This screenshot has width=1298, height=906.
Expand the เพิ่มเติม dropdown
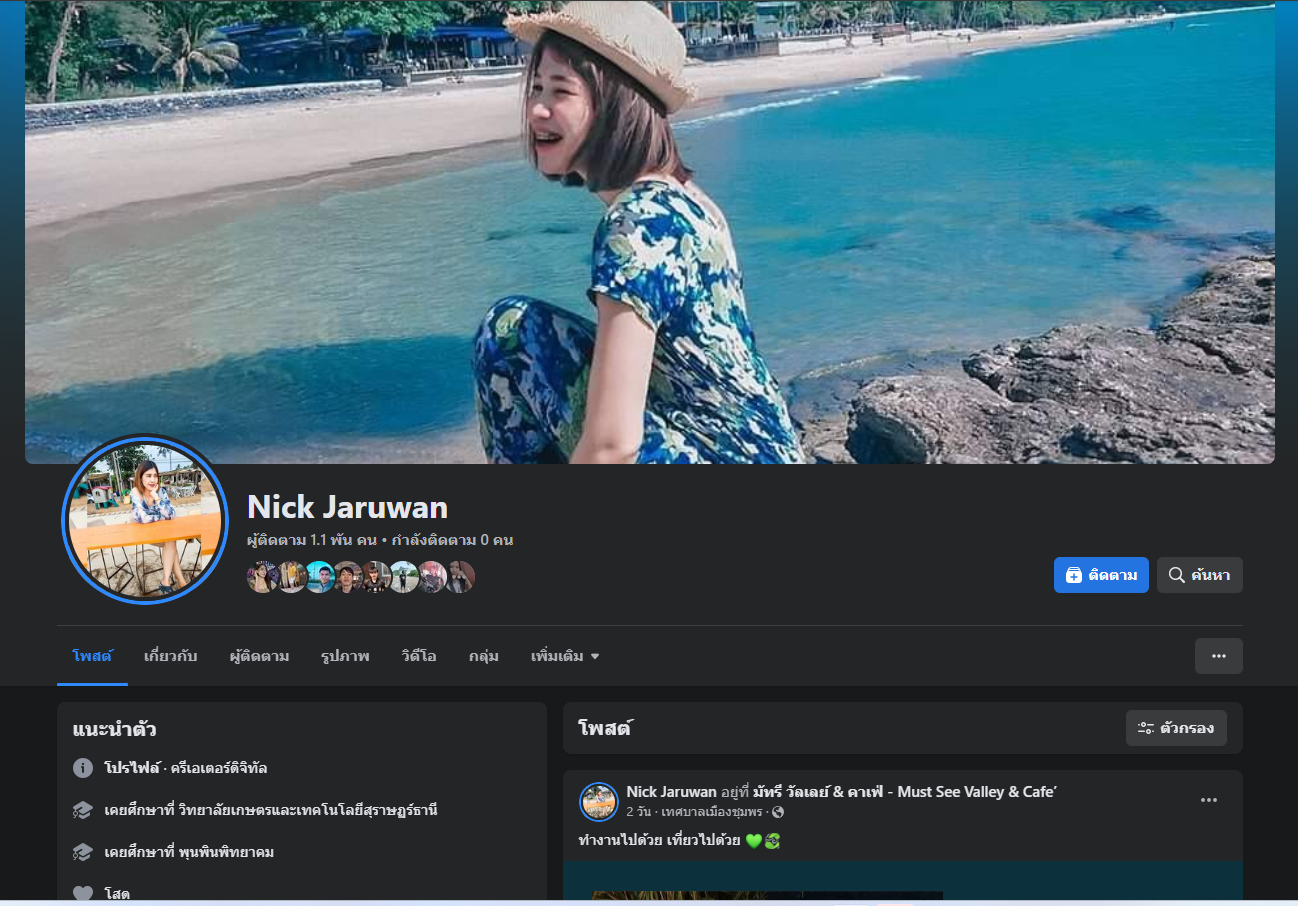[565, 656]
